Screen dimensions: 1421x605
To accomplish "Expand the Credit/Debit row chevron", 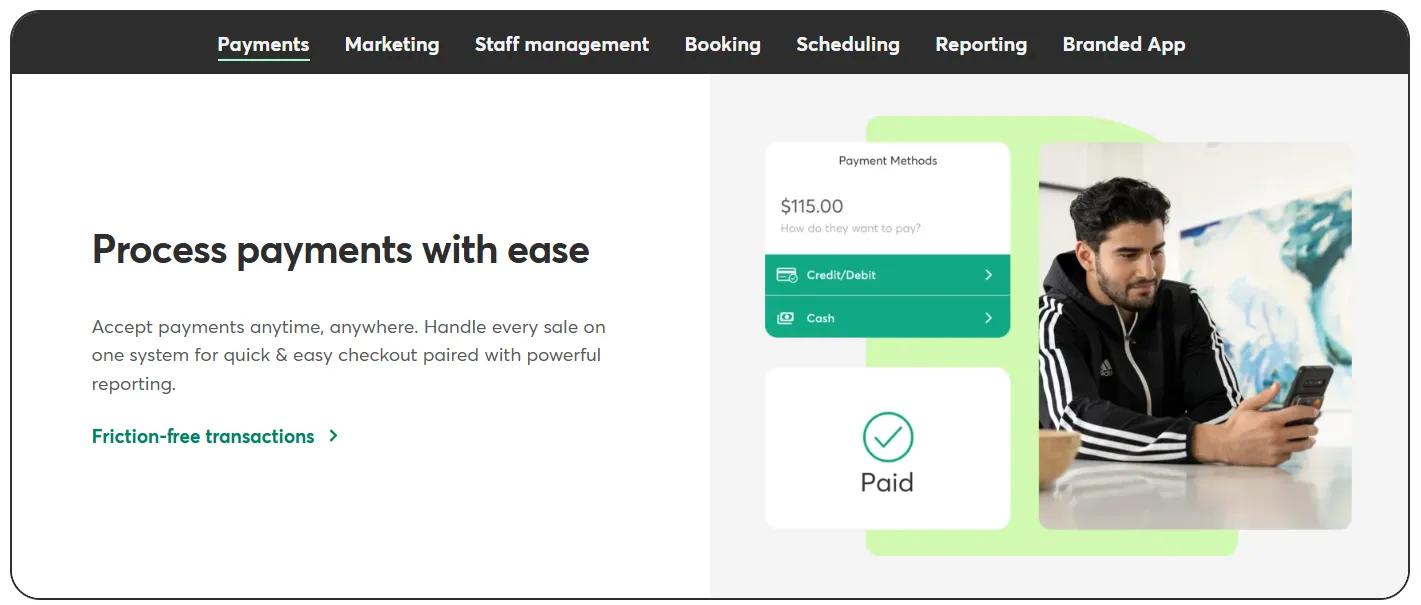I will (x=988, y=275).
